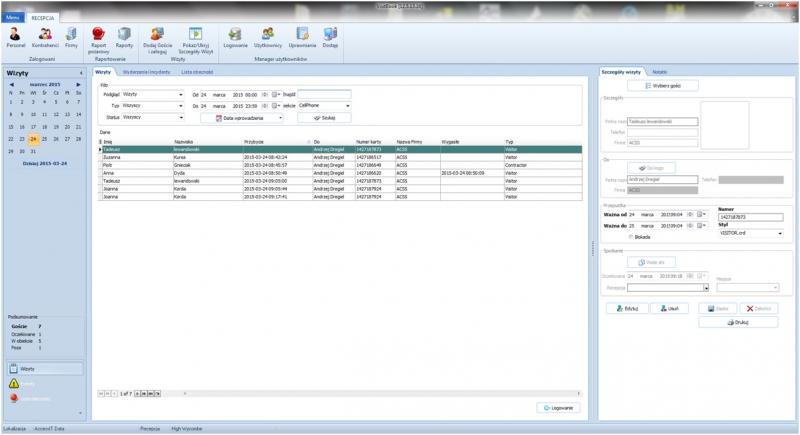The width and height of the screenshot is (800, 435).
Task: Expand the navigation overflow arrow at bottom
Action: [x=81, y=413]
